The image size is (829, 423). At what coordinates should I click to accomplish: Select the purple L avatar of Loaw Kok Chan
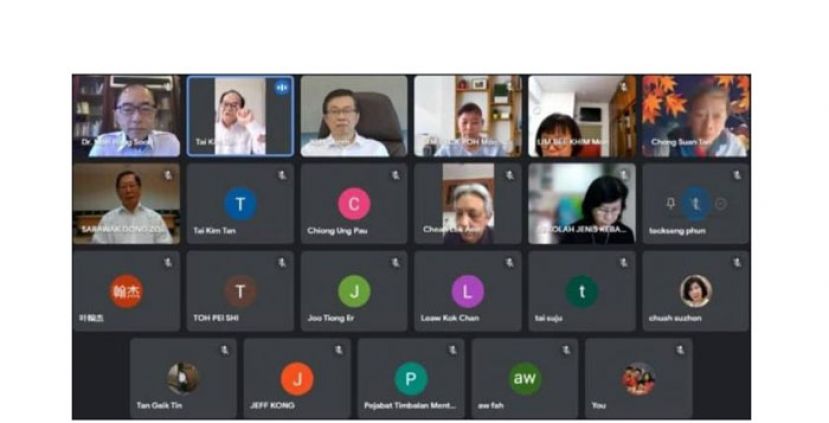pos(467,291)
